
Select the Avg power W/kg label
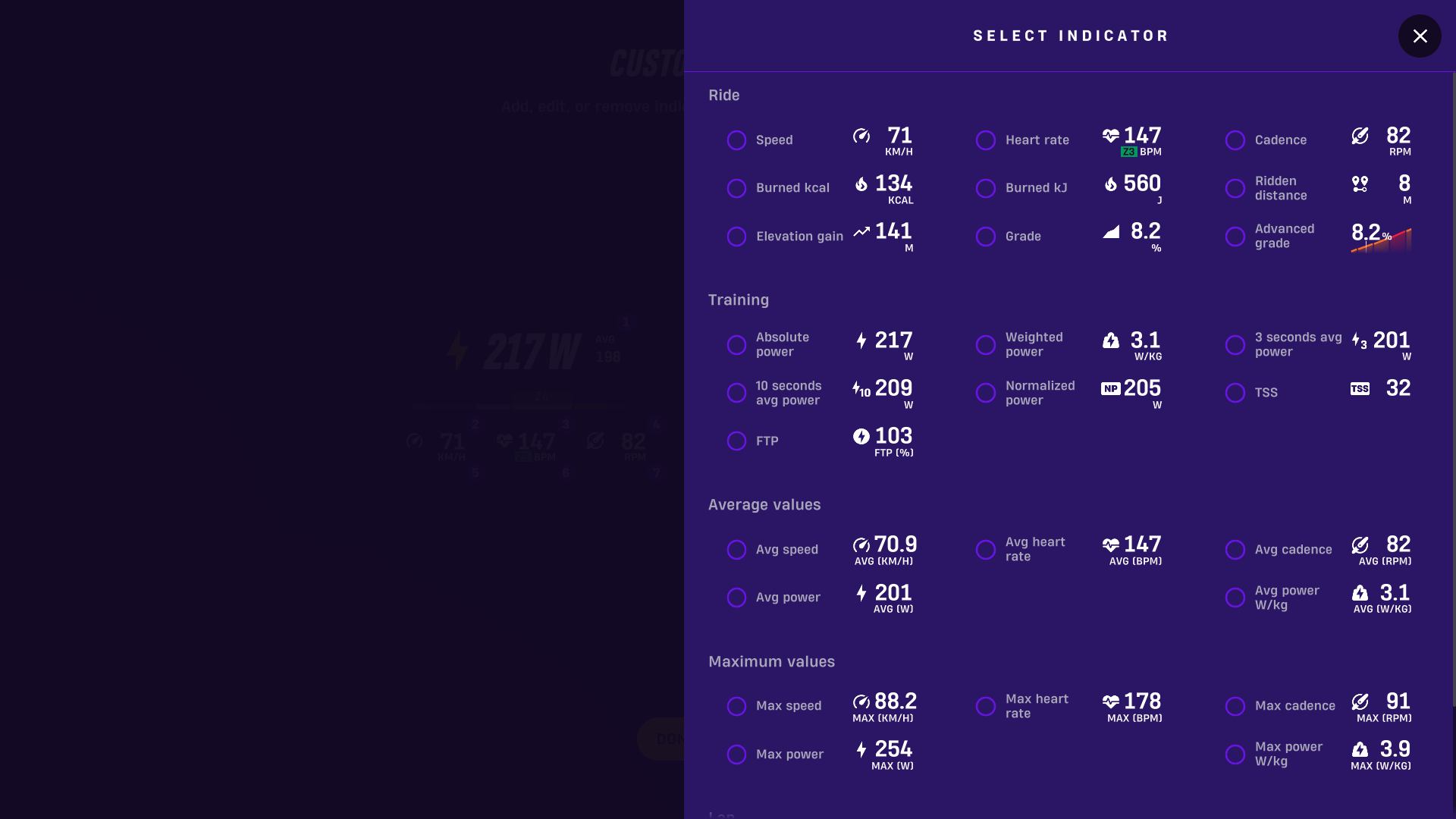[1287, 598]
